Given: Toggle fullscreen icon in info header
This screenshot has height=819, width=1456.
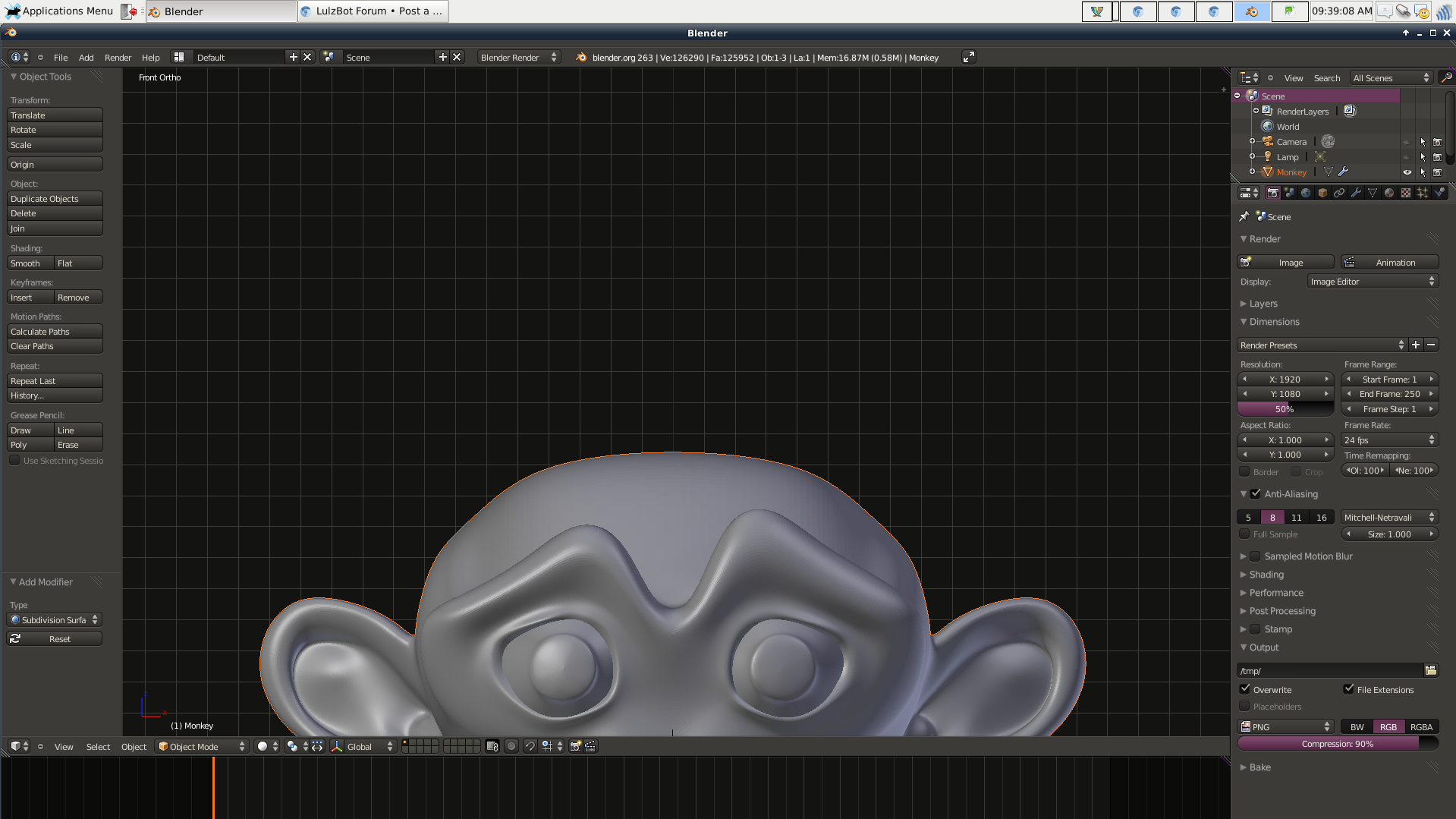Looking at the screenshot, I should point(968,57).
